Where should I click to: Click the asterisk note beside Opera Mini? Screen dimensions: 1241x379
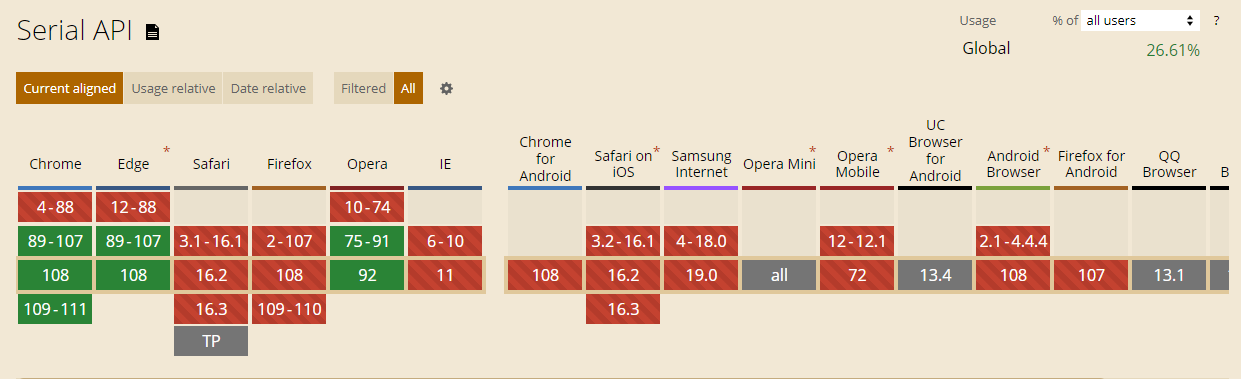[x=813, y=151]
